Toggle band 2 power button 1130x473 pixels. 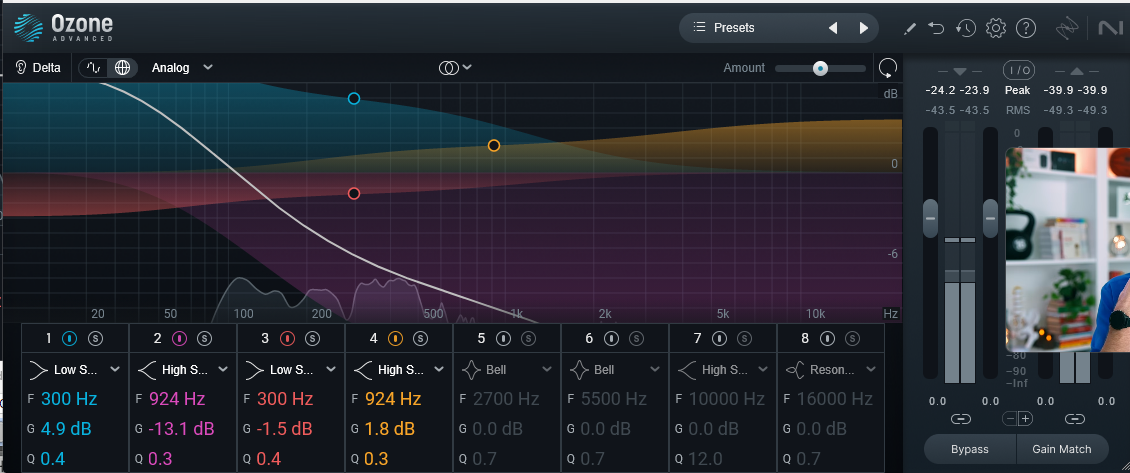tap(179, 338)
